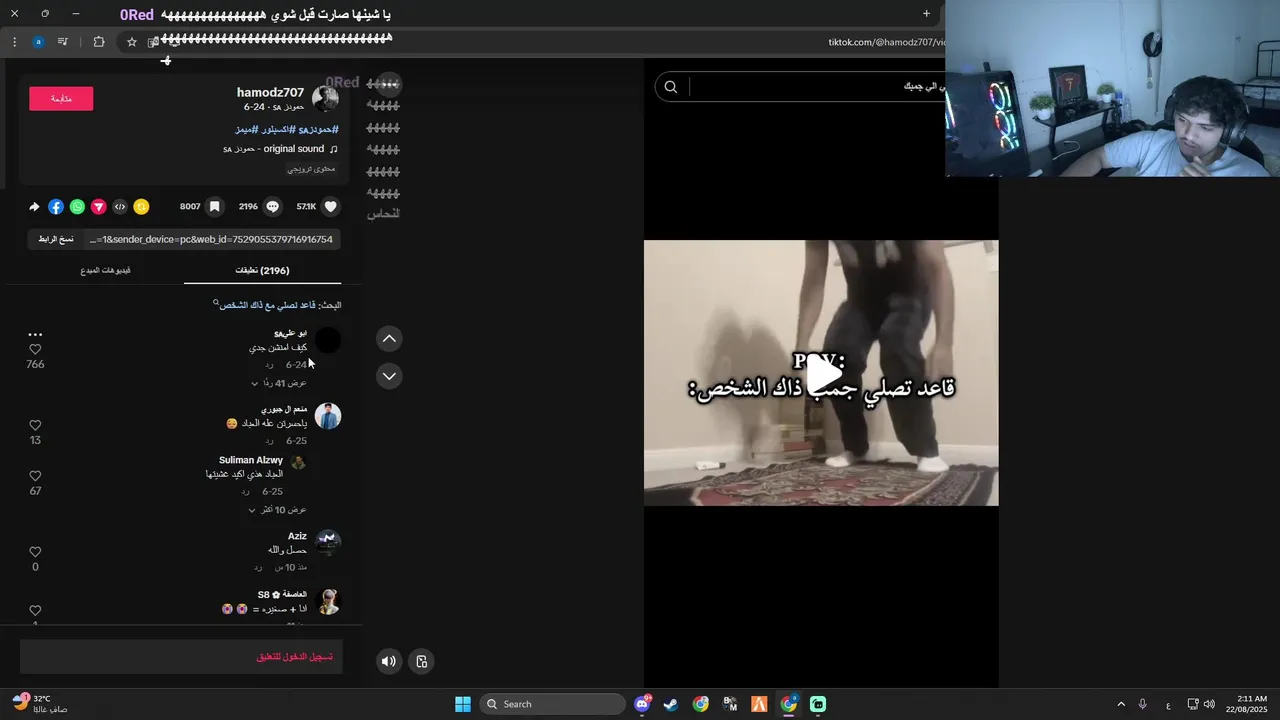Select the video URL field with web_id text

[212, 240]
